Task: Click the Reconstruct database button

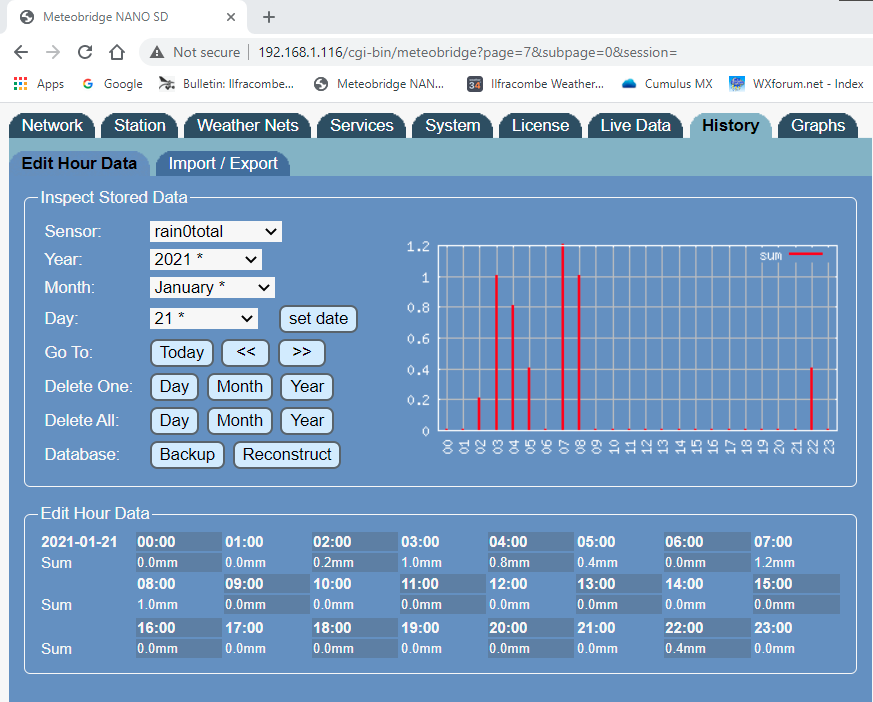Action: (x=287, y=454)
